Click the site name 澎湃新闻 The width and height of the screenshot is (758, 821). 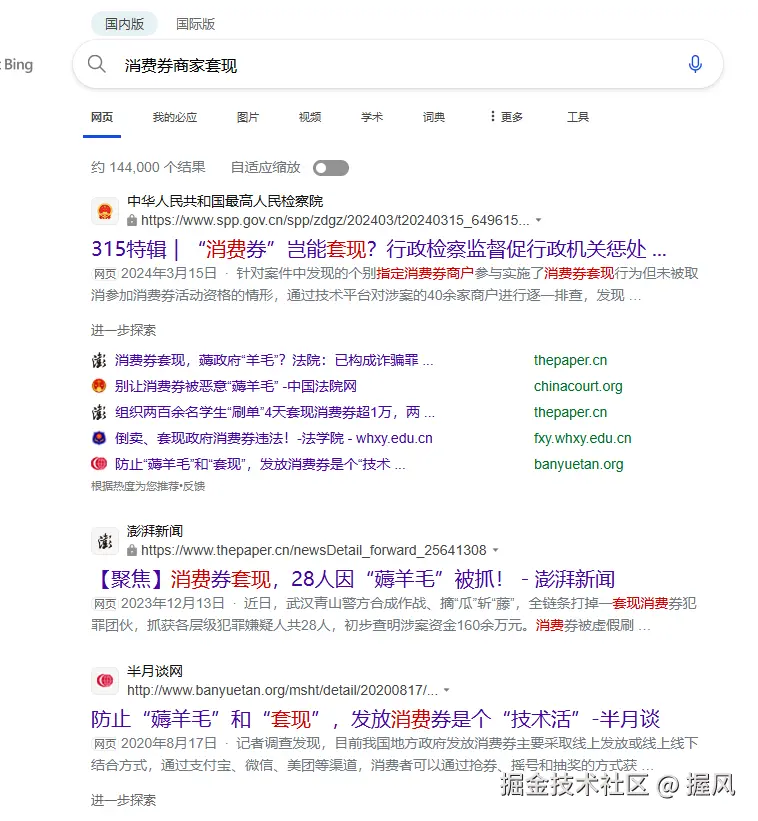coord(155,531)
